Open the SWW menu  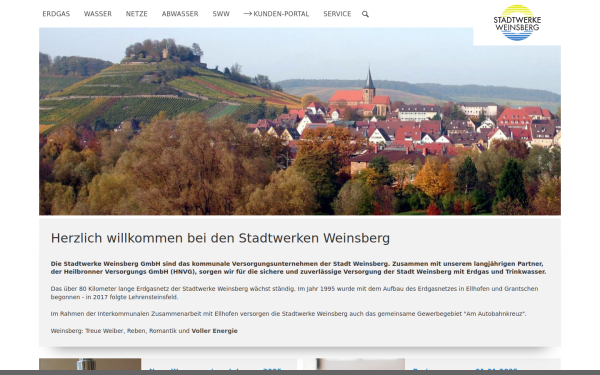point(221,14)
